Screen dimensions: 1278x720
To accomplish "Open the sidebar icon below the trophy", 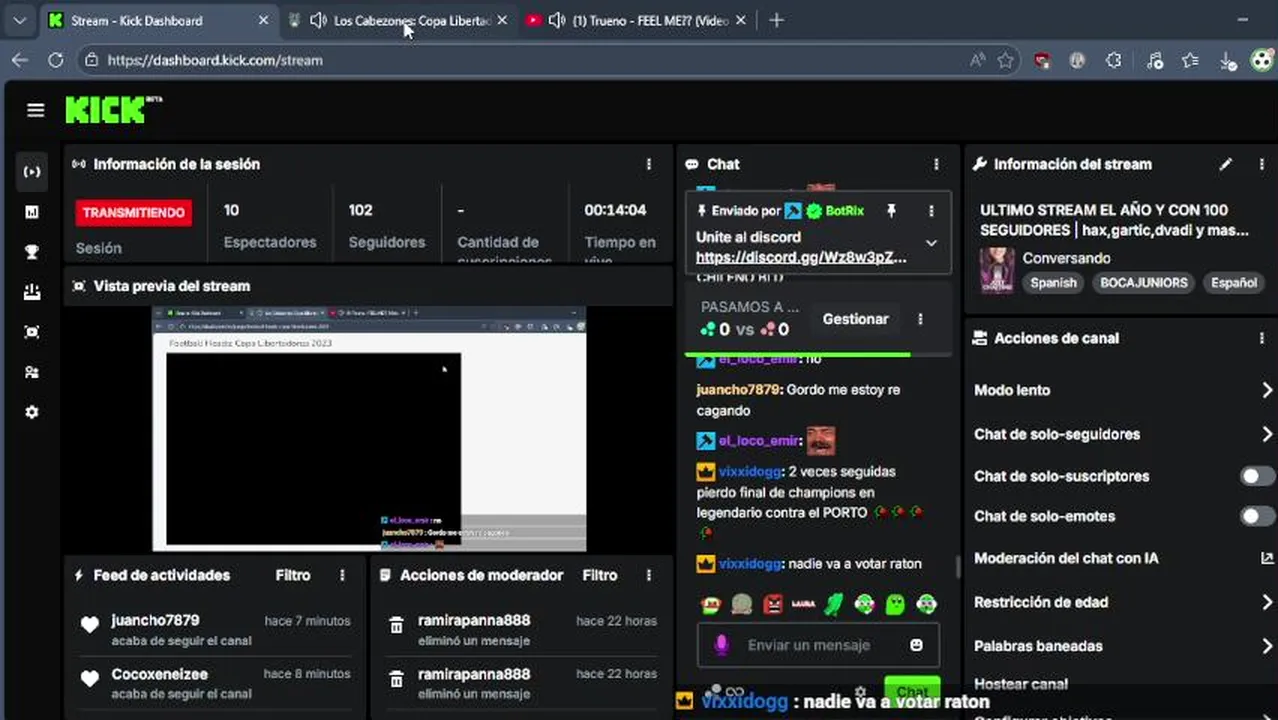I will [32, 292].
